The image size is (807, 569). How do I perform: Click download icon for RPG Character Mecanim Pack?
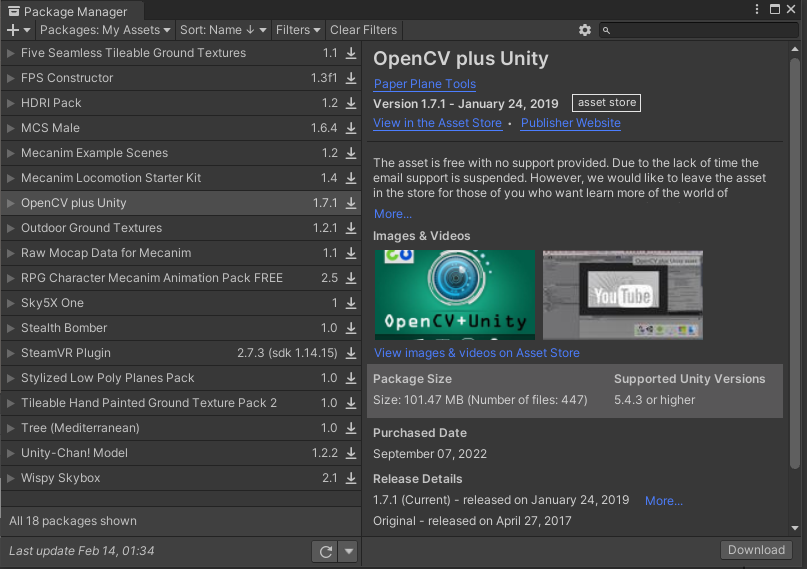(x=351, y=278)
